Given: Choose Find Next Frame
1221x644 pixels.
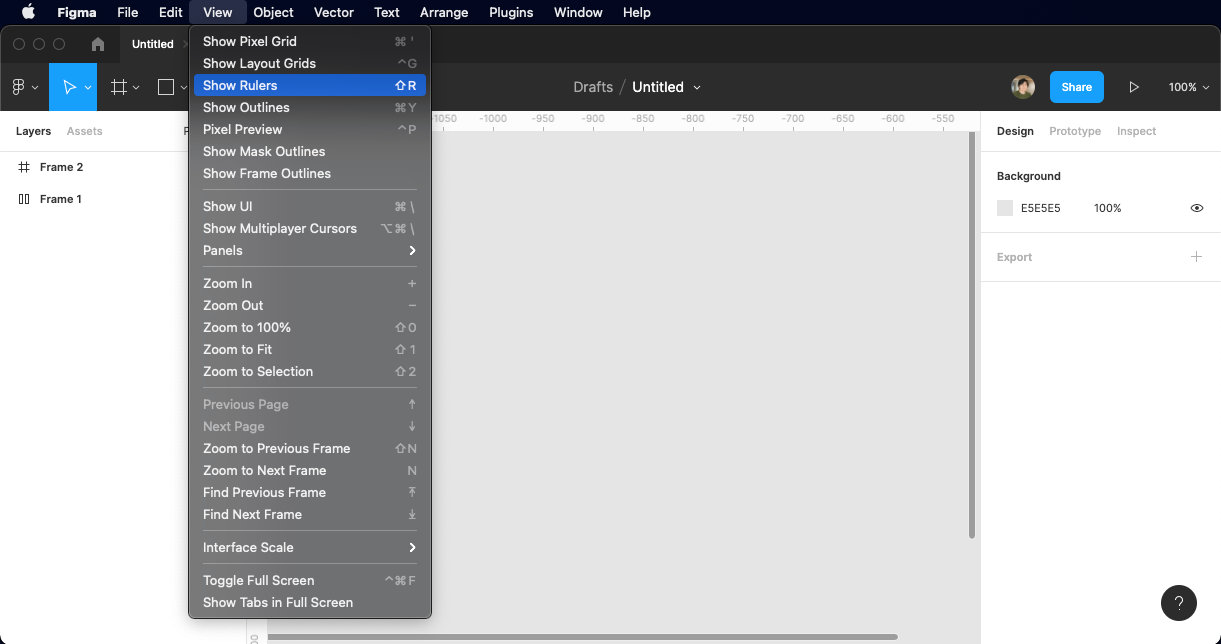Looking at the screenshot, I should coord(310,514).
